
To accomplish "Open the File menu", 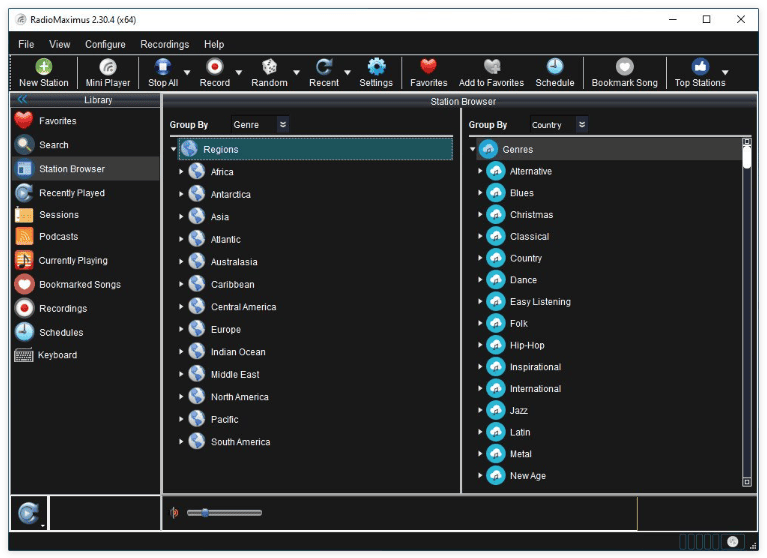I will (x=26, y=44).
